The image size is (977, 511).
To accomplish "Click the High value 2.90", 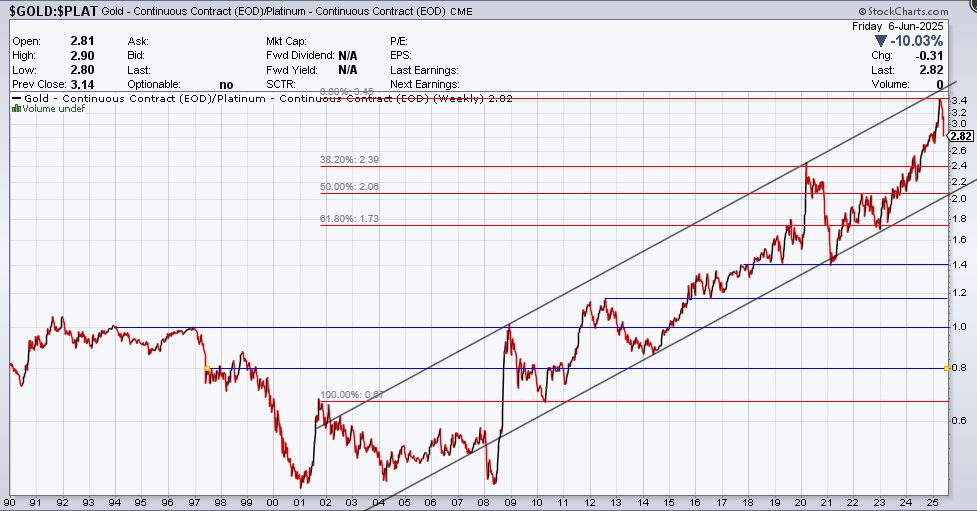I will click(82, 55).
